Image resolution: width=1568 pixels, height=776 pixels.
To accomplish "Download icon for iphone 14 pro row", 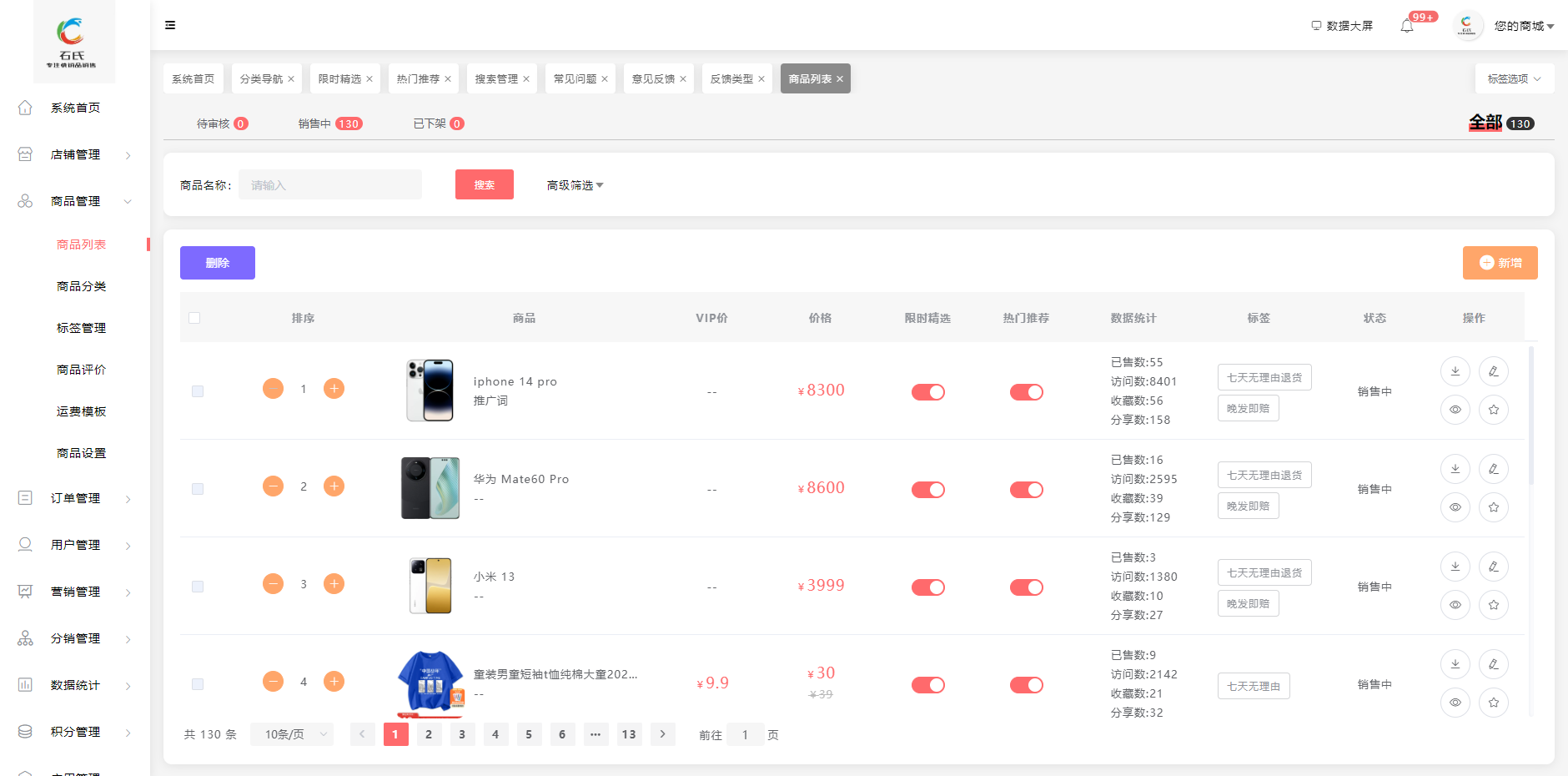I will 1455,371.
